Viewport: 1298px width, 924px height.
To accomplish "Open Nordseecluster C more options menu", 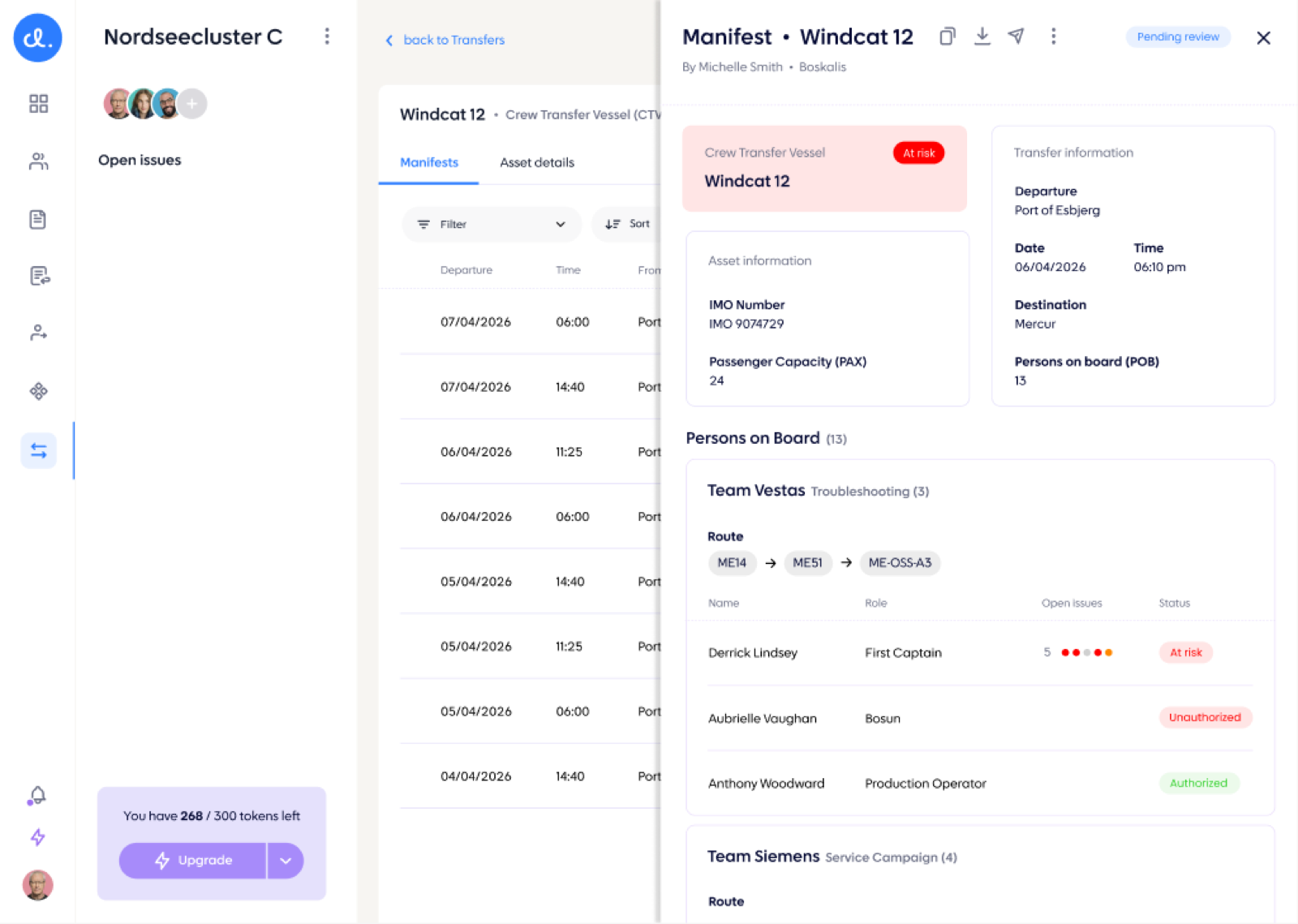I will pyautogui.click(x=327, y=37).
